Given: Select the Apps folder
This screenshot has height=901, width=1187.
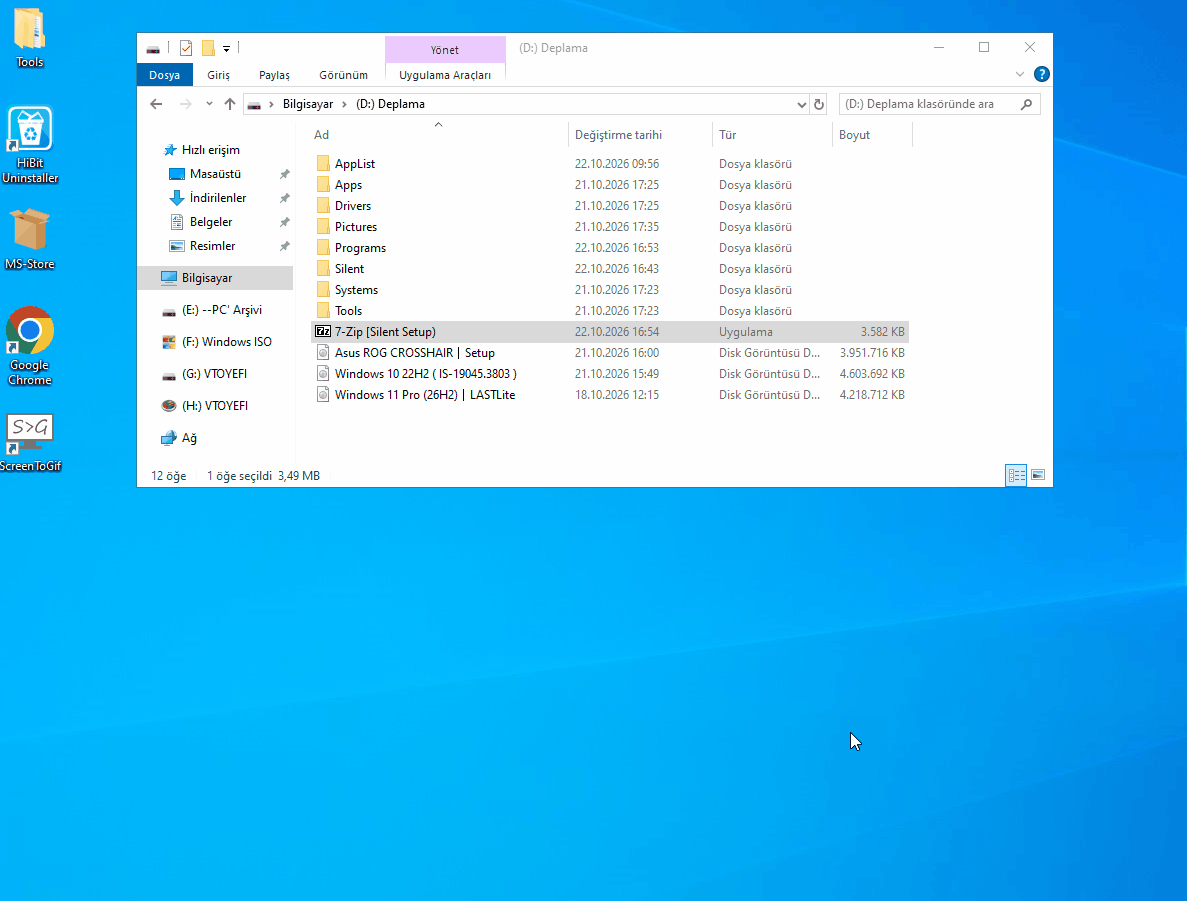Looking at the screenshot, I should coord(609,185).
